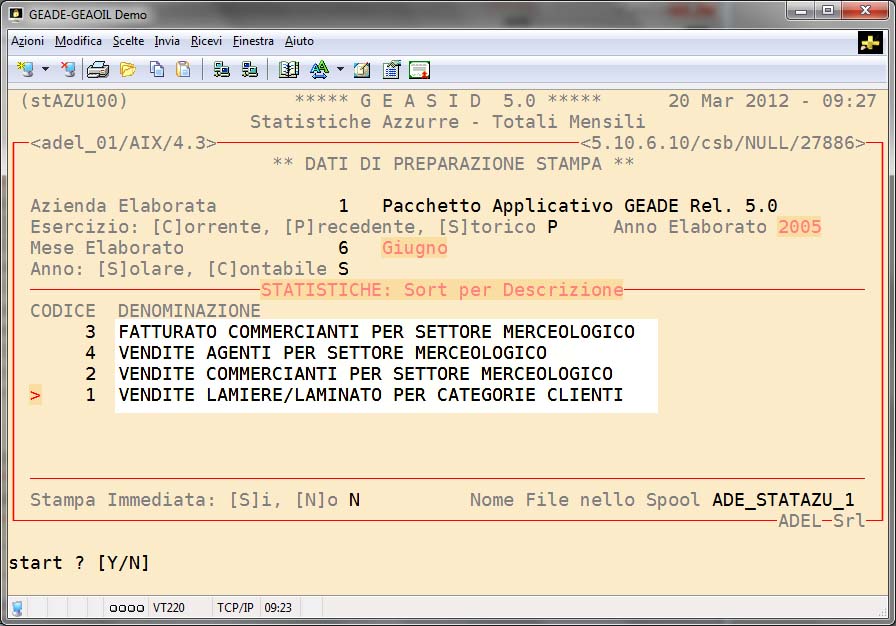Expand the new connection dropdown arrow
Image resolution: width=896 pixels, height=626 pixels.
(x=45, y=70)
